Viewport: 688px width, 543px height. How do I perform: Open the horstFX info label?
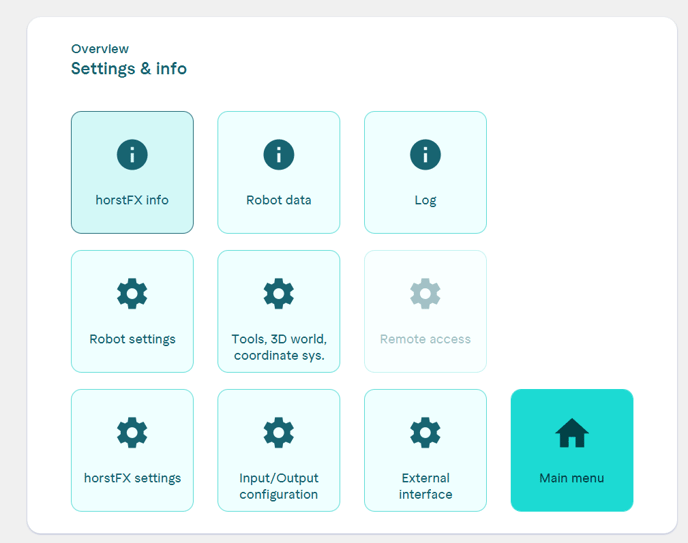(132, 200)
